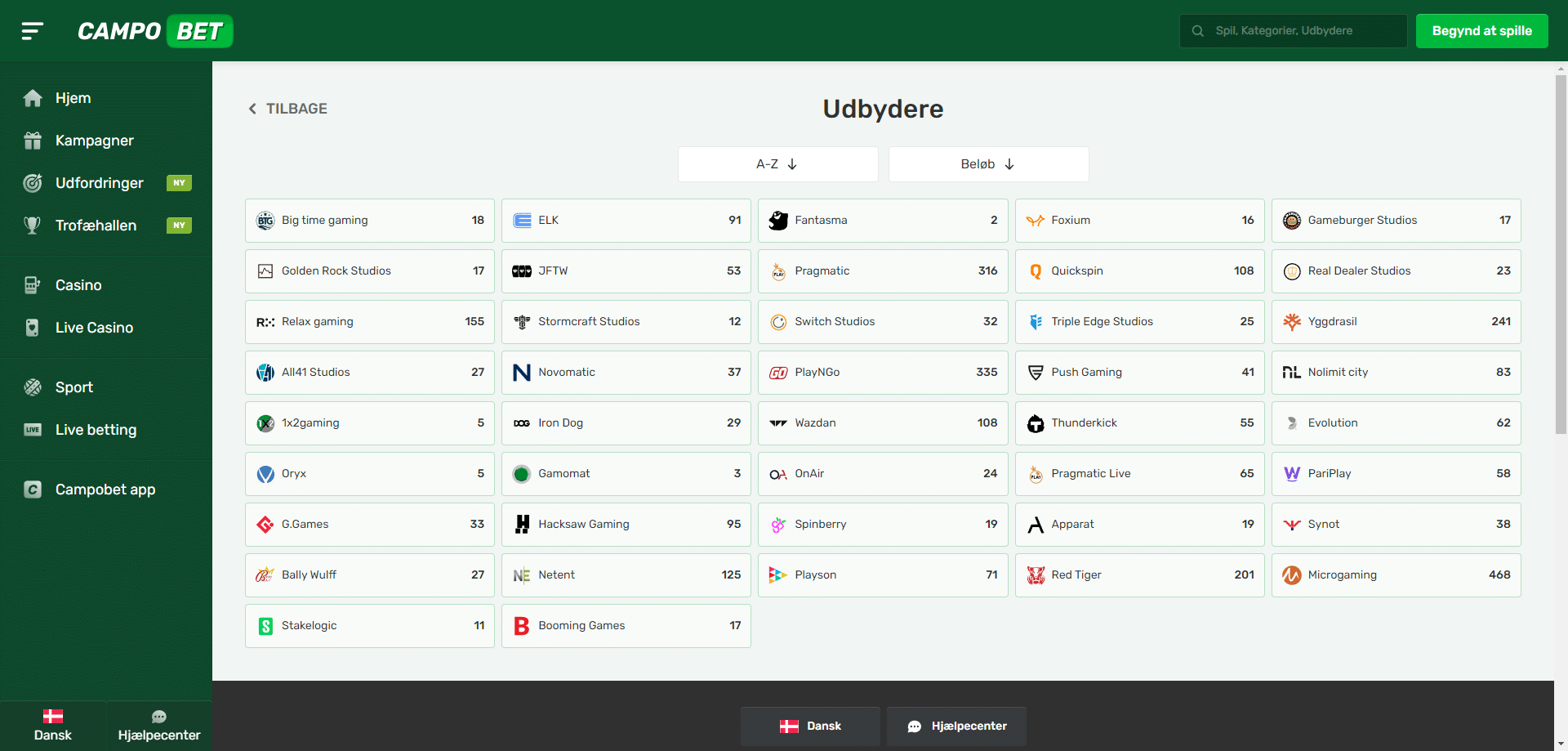Click the Microgaming logo icon
This screenshot has height=751, width=1568.
coord(1292,575)
